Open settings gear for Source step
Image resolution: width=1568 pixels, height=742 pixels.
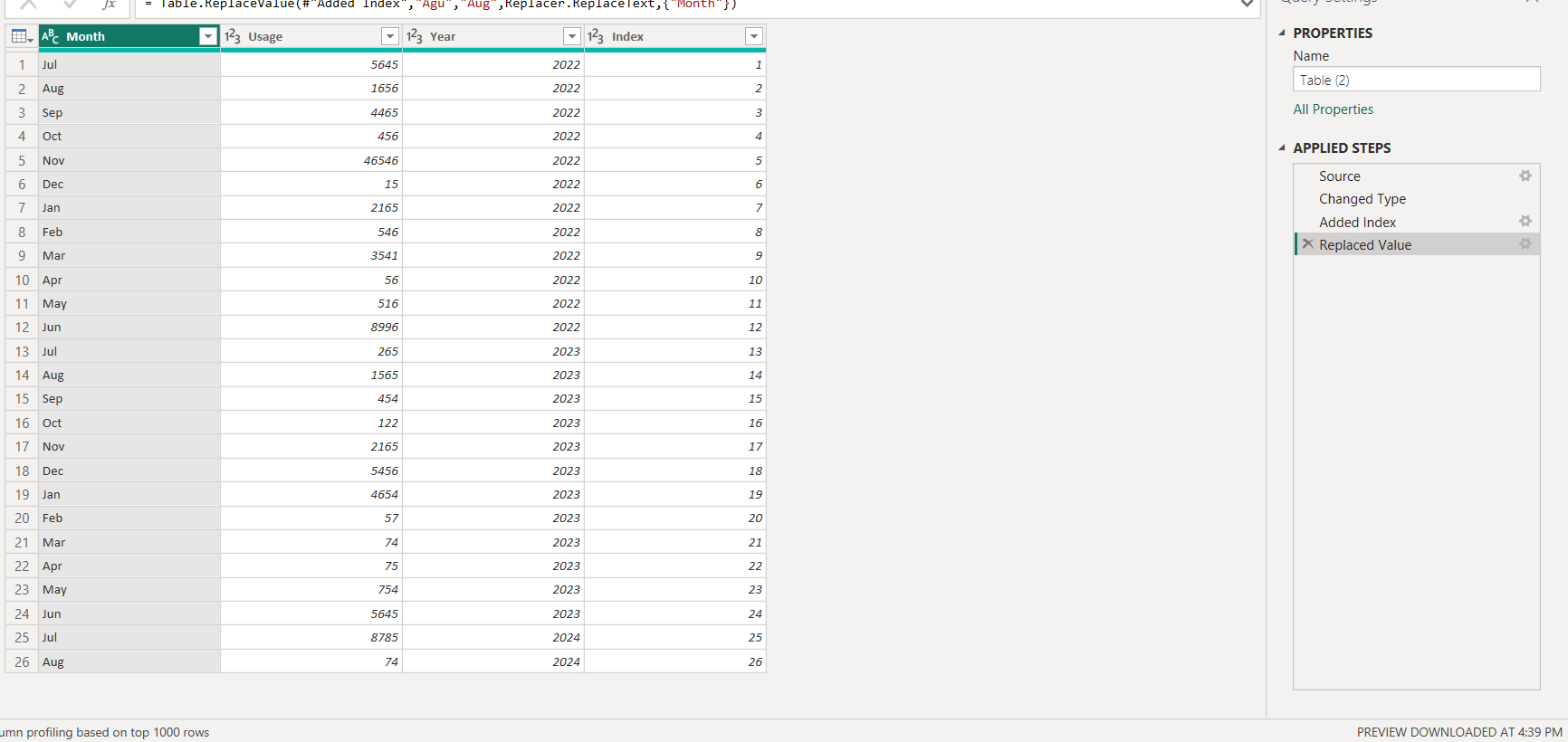click(x=1525, y=176)
